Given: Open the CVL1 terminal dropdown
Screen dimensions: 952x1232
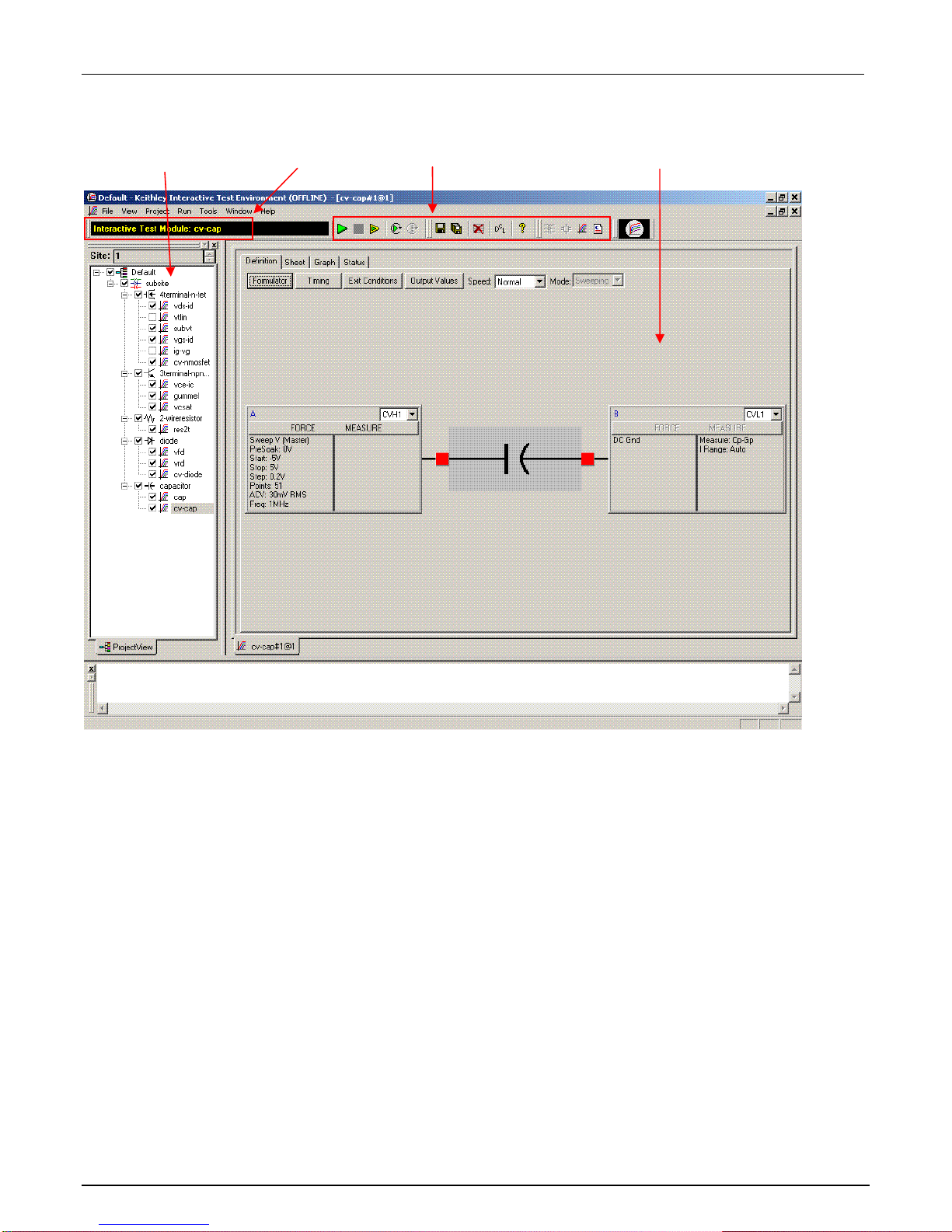Looking at the screenshot, I should 776,415.
